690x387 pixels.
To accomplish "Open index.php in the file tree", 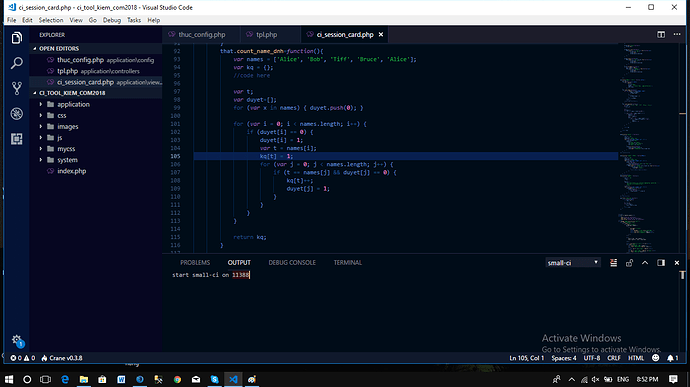I will (x=96, y=171).
